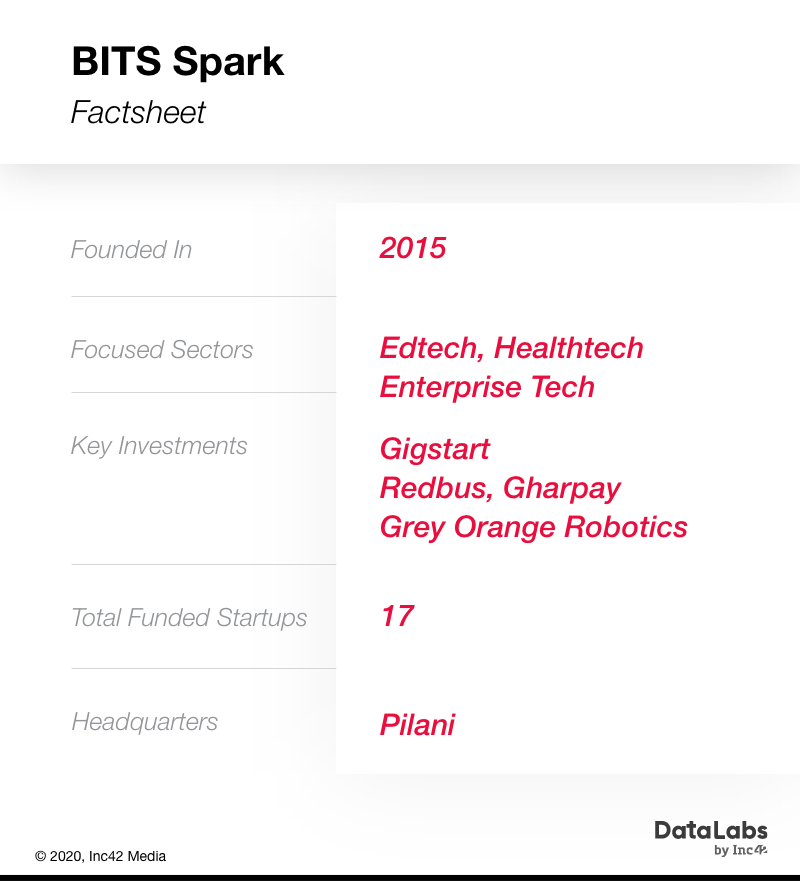Click the Redbus, Gharpay line
The height and width of the screenshot is (881, 800).
[500, 488]
